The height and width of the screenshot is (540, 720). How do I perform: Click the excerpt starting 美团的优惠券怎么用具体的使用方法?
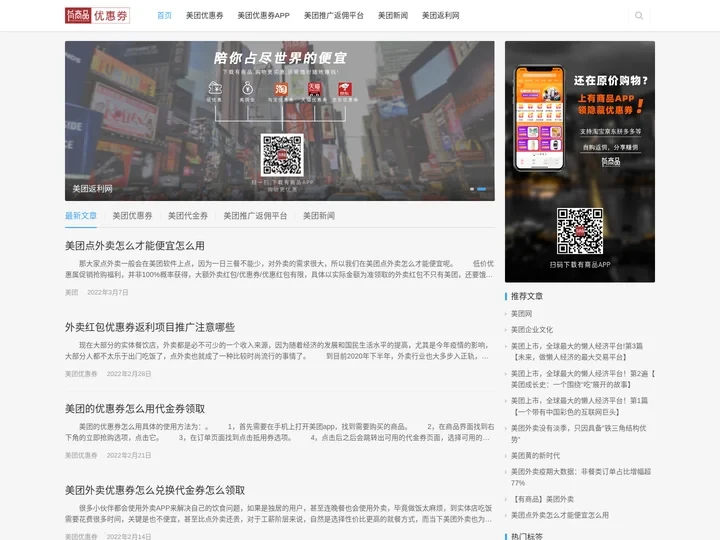279,432
